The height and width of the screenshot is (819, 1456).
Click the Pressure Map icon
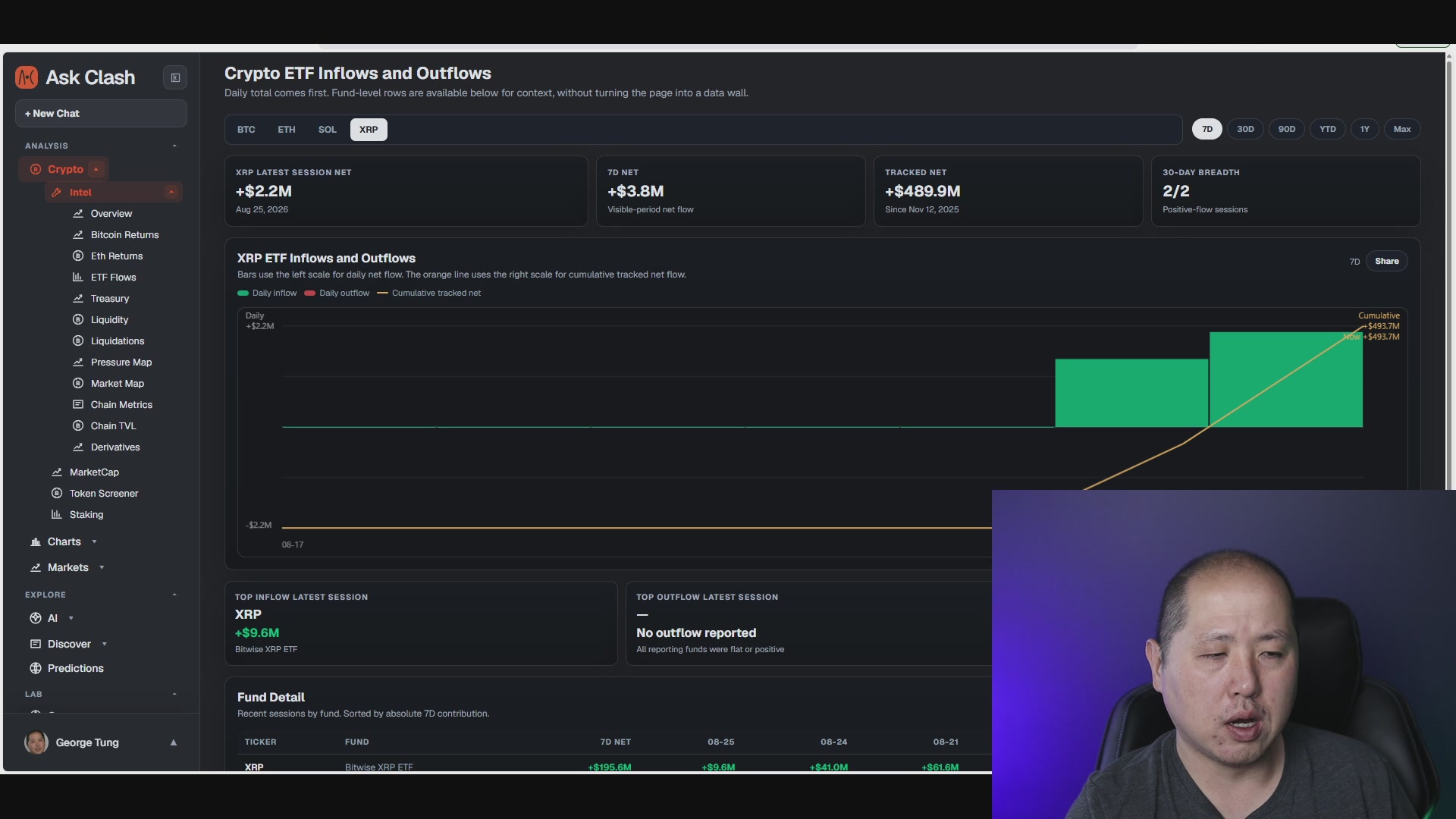(x=78, y=362)
